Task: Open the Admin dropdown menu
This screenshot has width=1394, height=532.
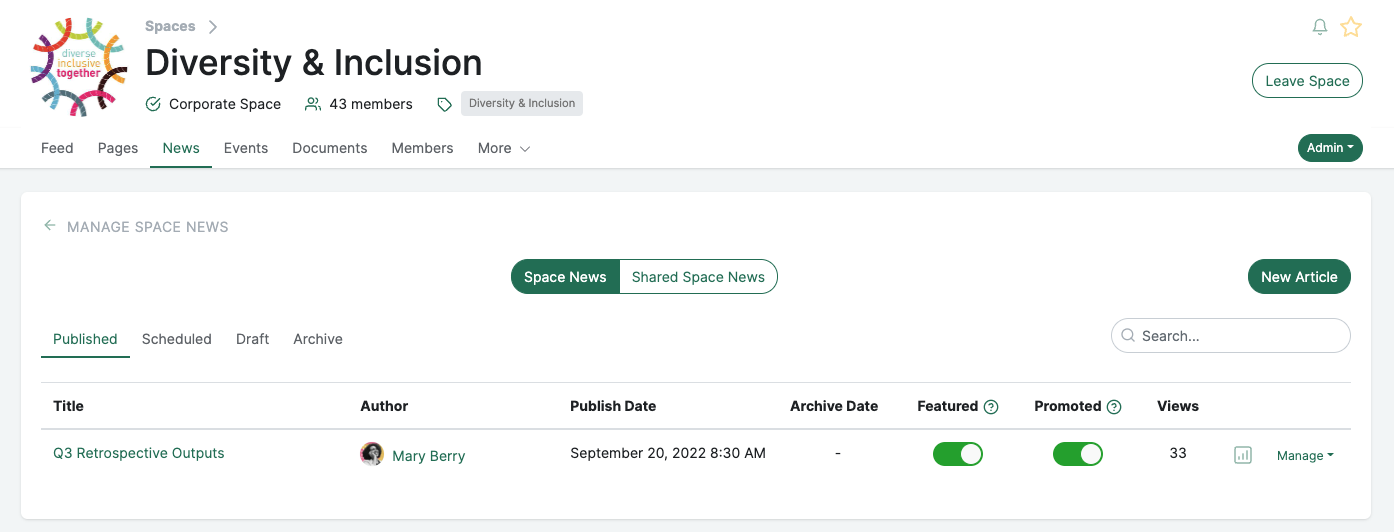Action: 1330,148
